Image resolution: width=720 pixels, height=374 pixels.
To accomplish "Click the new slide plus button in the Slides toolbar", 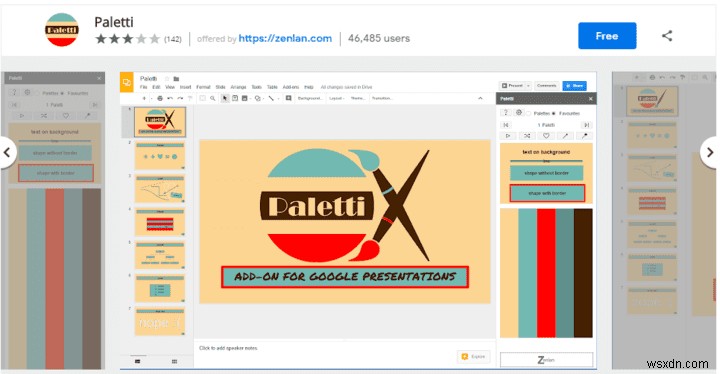I will click(x=144, y=98).
